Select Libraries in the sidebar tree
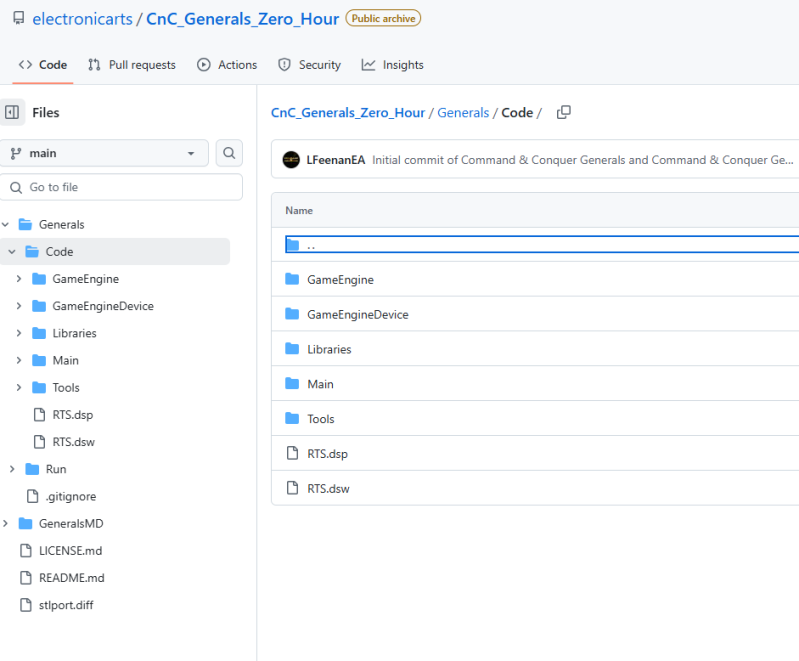 tap(74, 333)
